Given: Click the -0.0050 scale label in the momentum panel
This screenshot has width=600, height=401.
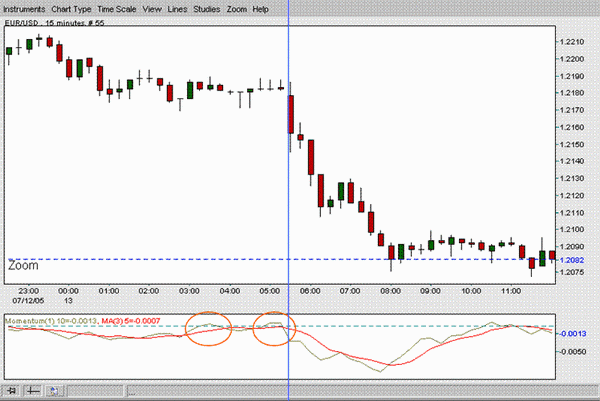Looking at the screenshot, I should 573,352.
